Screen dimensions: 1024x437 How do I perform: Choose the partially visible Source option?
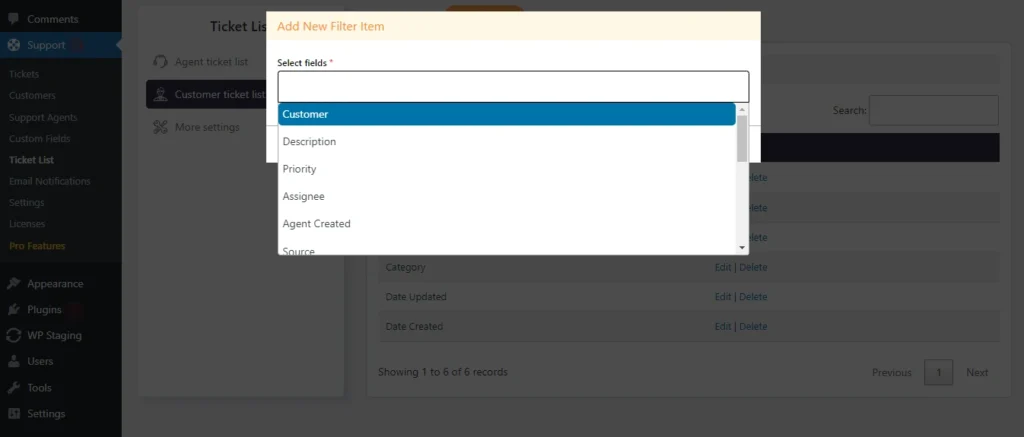(507, 249)
